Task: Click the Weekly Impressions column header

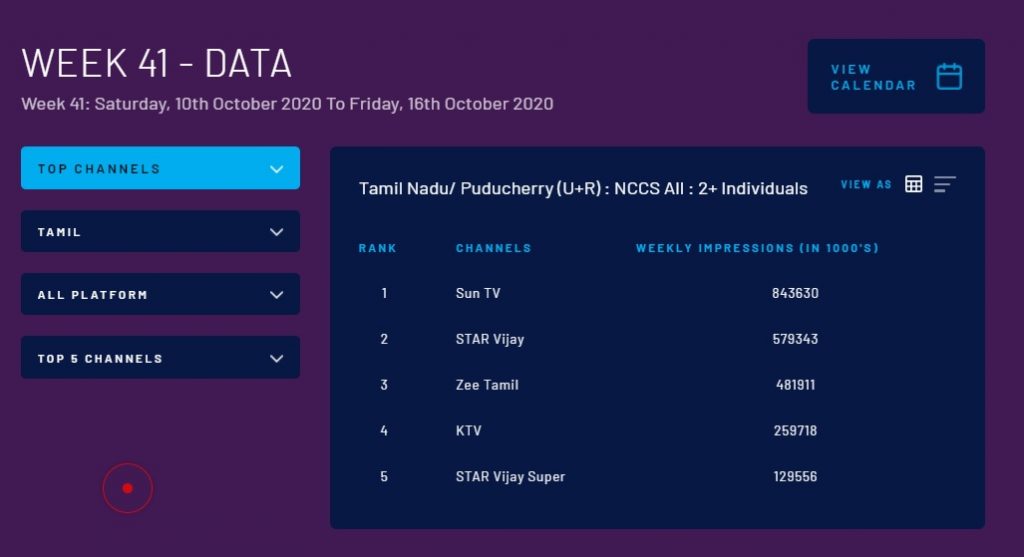Action: (757, 248)
